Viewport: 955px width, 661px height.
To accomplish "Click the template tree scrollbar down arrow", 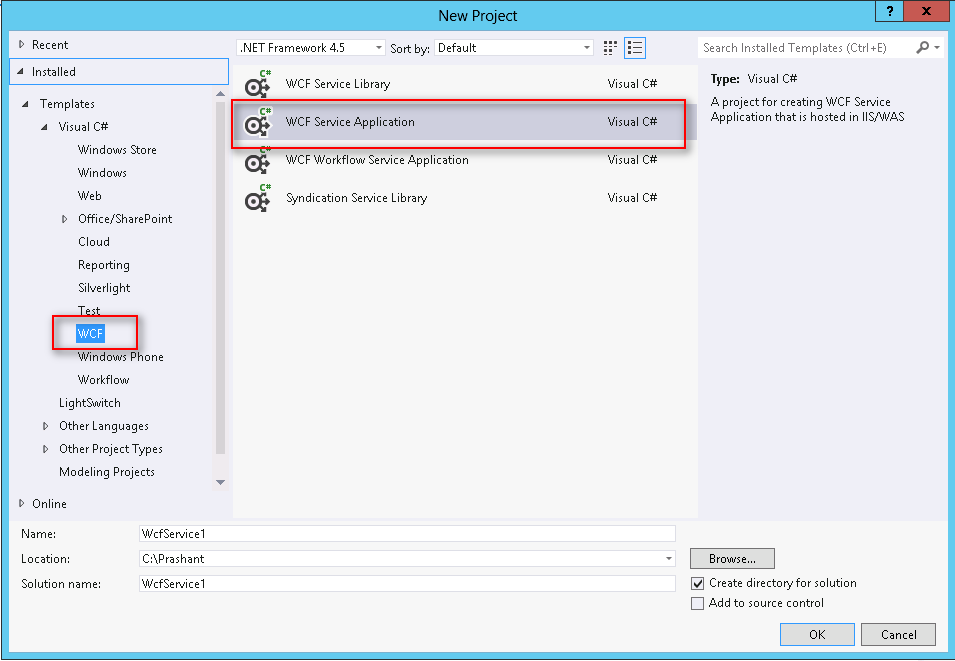I will 220,482.
